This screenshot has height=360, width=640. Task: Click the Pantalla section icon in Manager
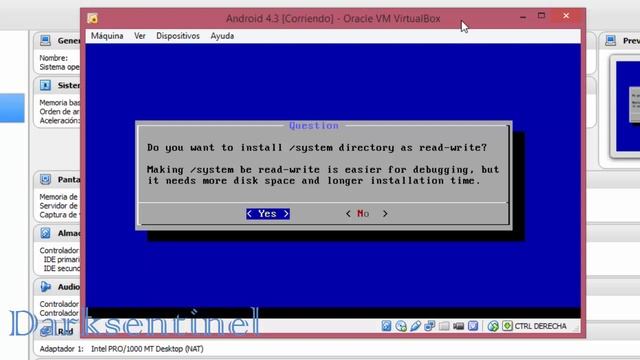(x=45, y=180)
